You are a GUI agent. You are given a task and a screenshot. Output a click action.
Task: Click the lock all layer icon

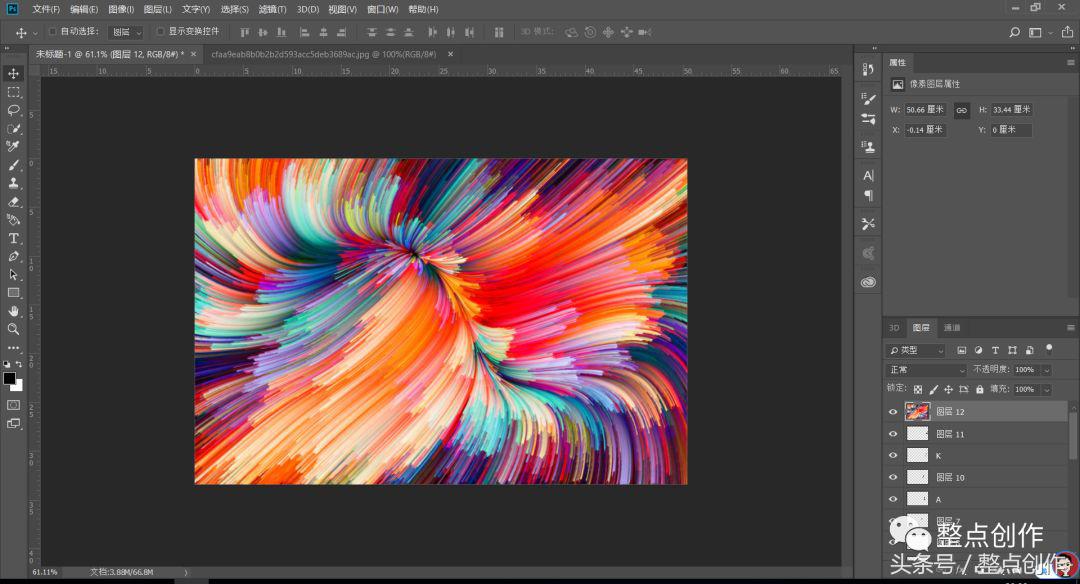979,389
